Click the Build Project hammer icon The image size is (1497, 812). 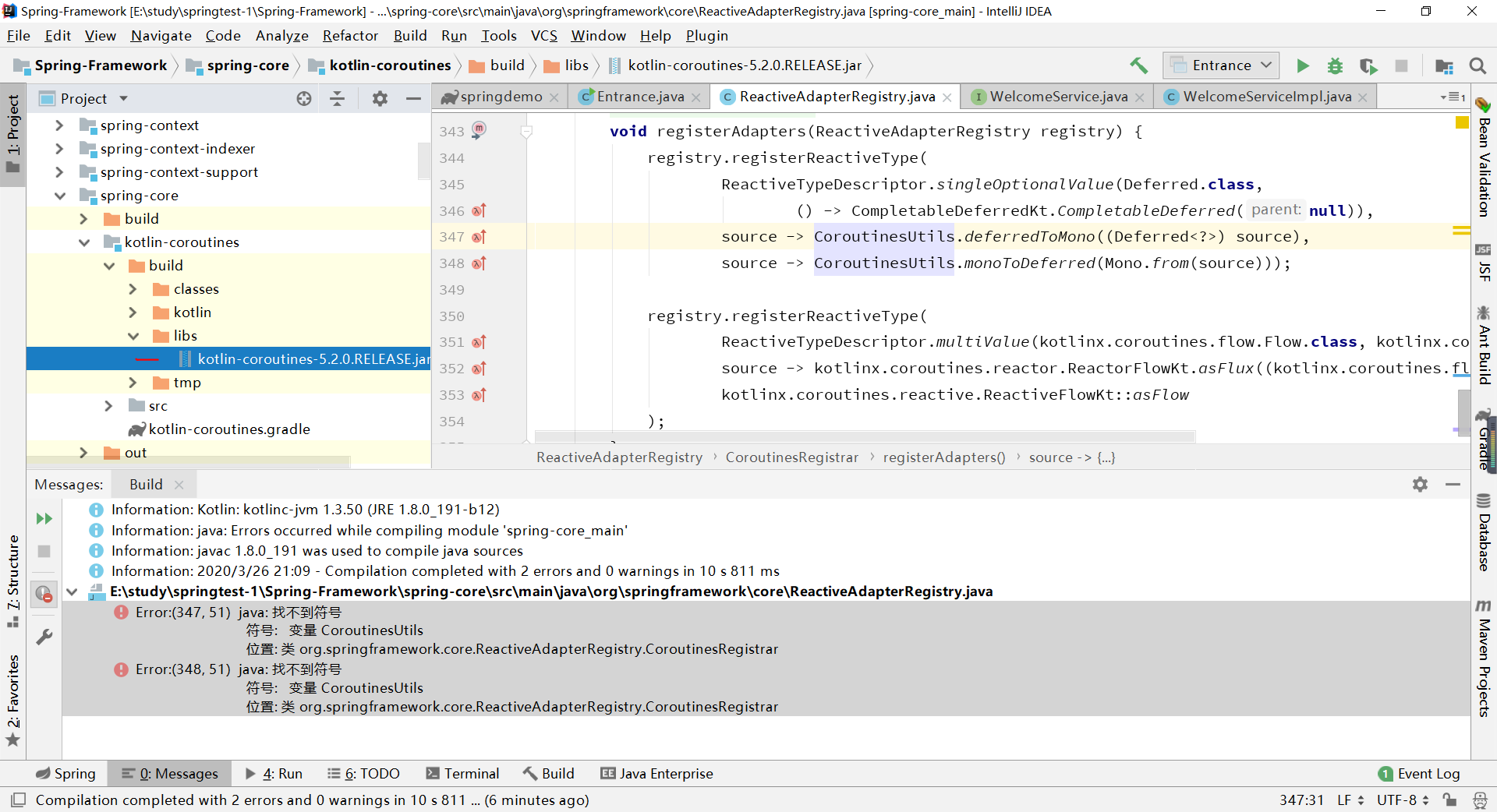[1138, 66]
